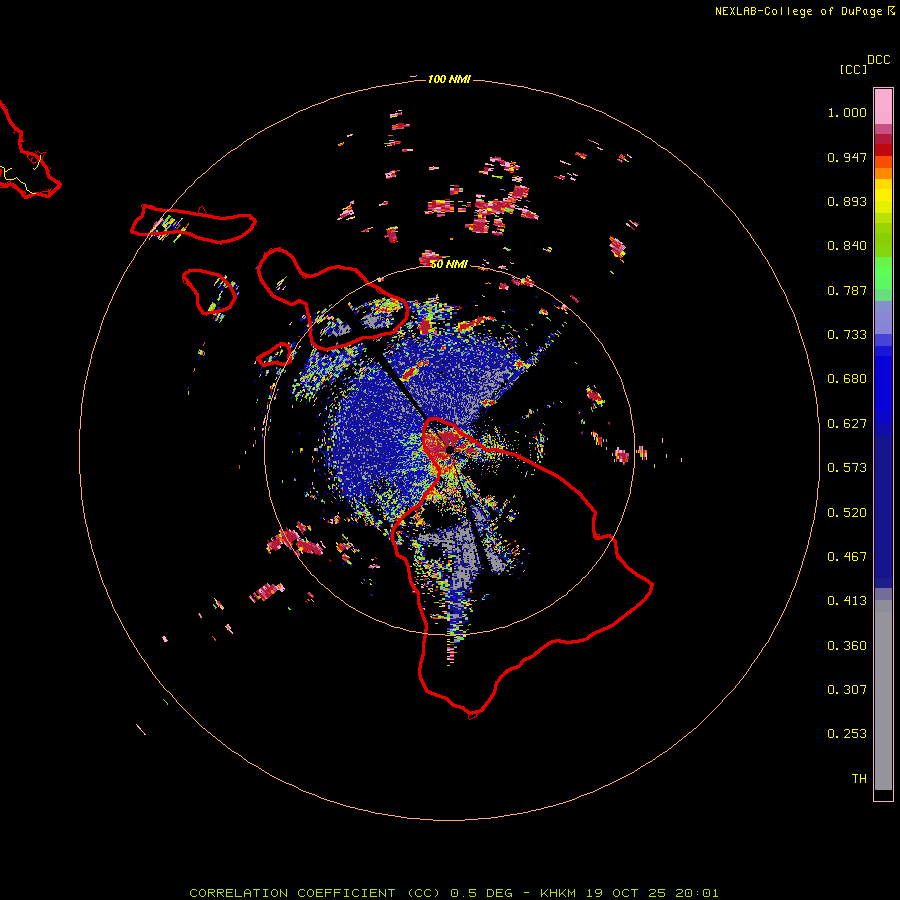Click the 100 NMI range ring label

449,79
